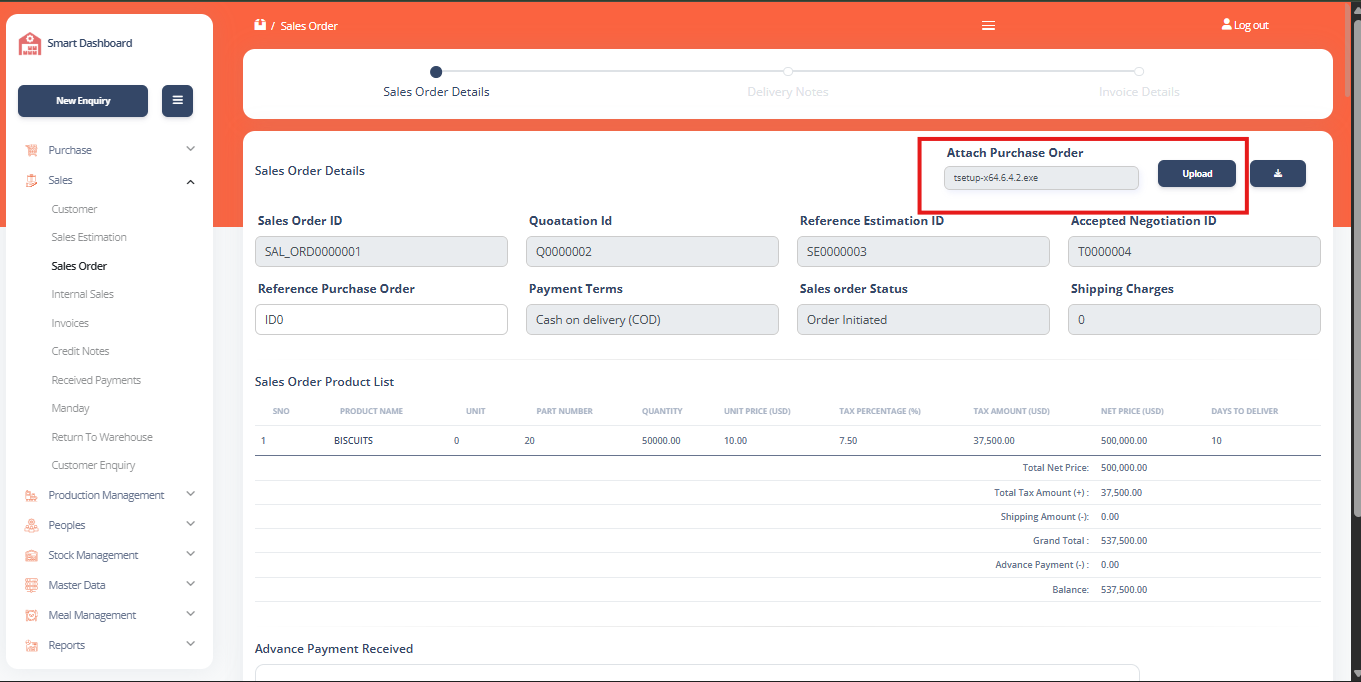Click the Production Management icon
The image size is (1361, 682).
coord(31,495)
